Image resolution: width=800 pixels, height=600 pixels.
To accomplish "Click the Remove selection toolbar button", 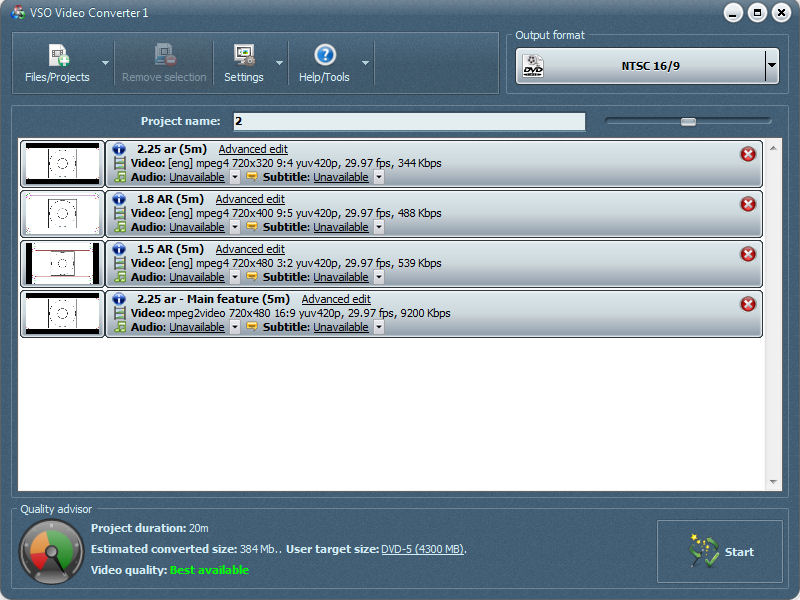I will click(164, 63).
